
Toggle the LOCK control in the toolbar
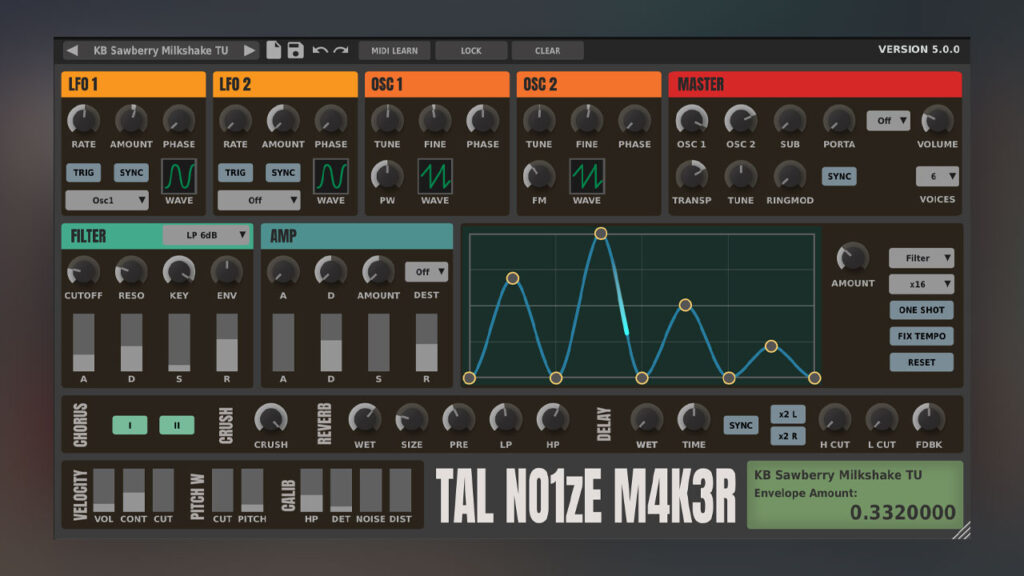click(x=471, y=49)
